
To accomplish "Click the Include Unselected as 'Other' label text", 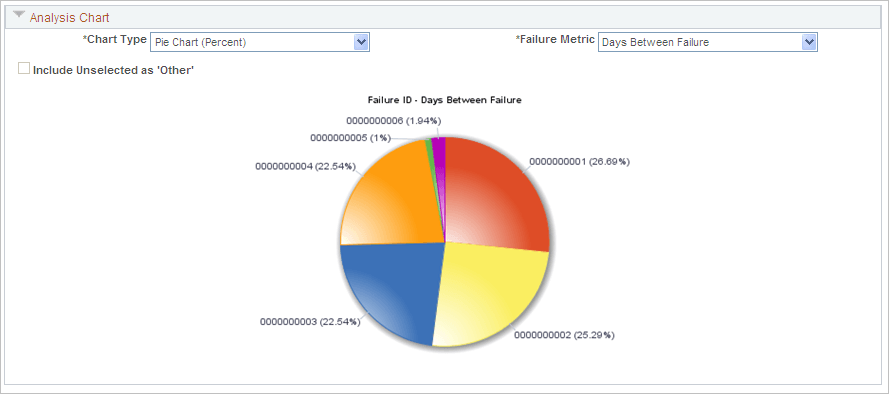I will 114,70.
